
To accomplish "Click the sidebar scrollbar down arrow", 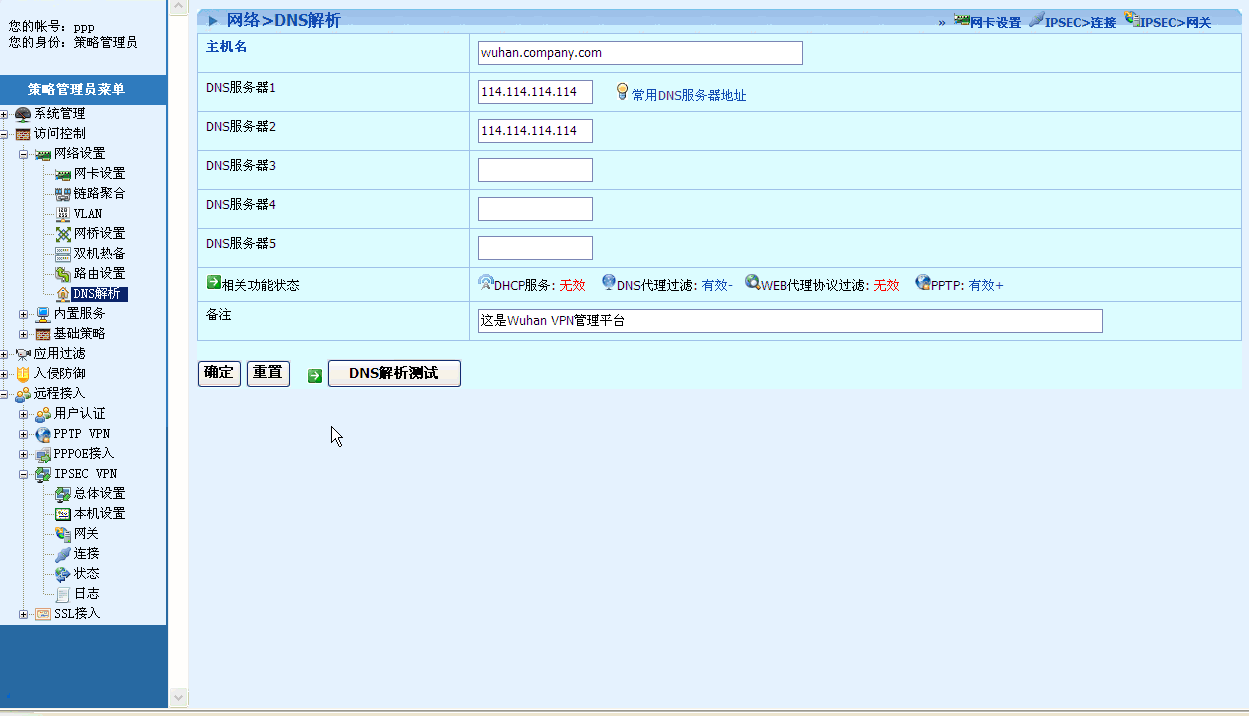I will pyautogui.click(x=178, y=696).
